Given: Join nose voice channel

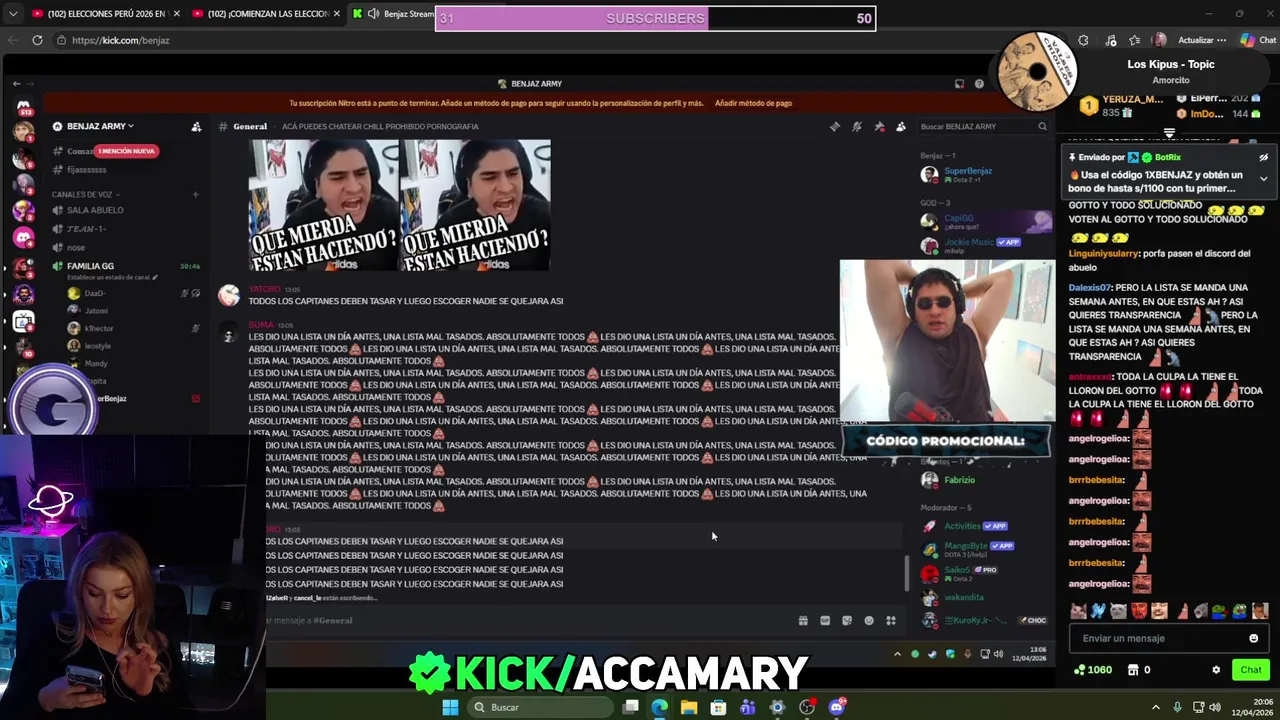Looking at the screenshot, I should [x=76, y=248].
